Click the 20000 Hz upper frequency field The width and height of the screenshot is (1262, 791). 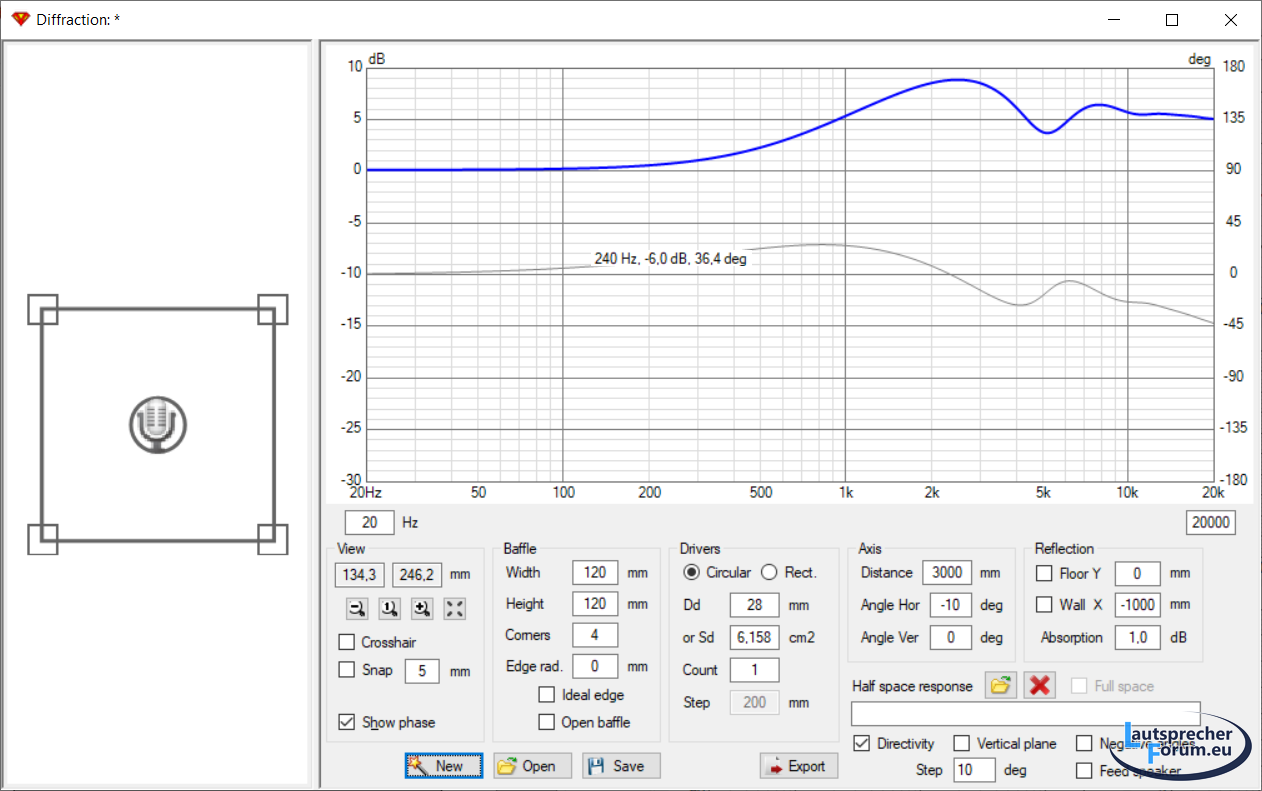coord(1211,523)
